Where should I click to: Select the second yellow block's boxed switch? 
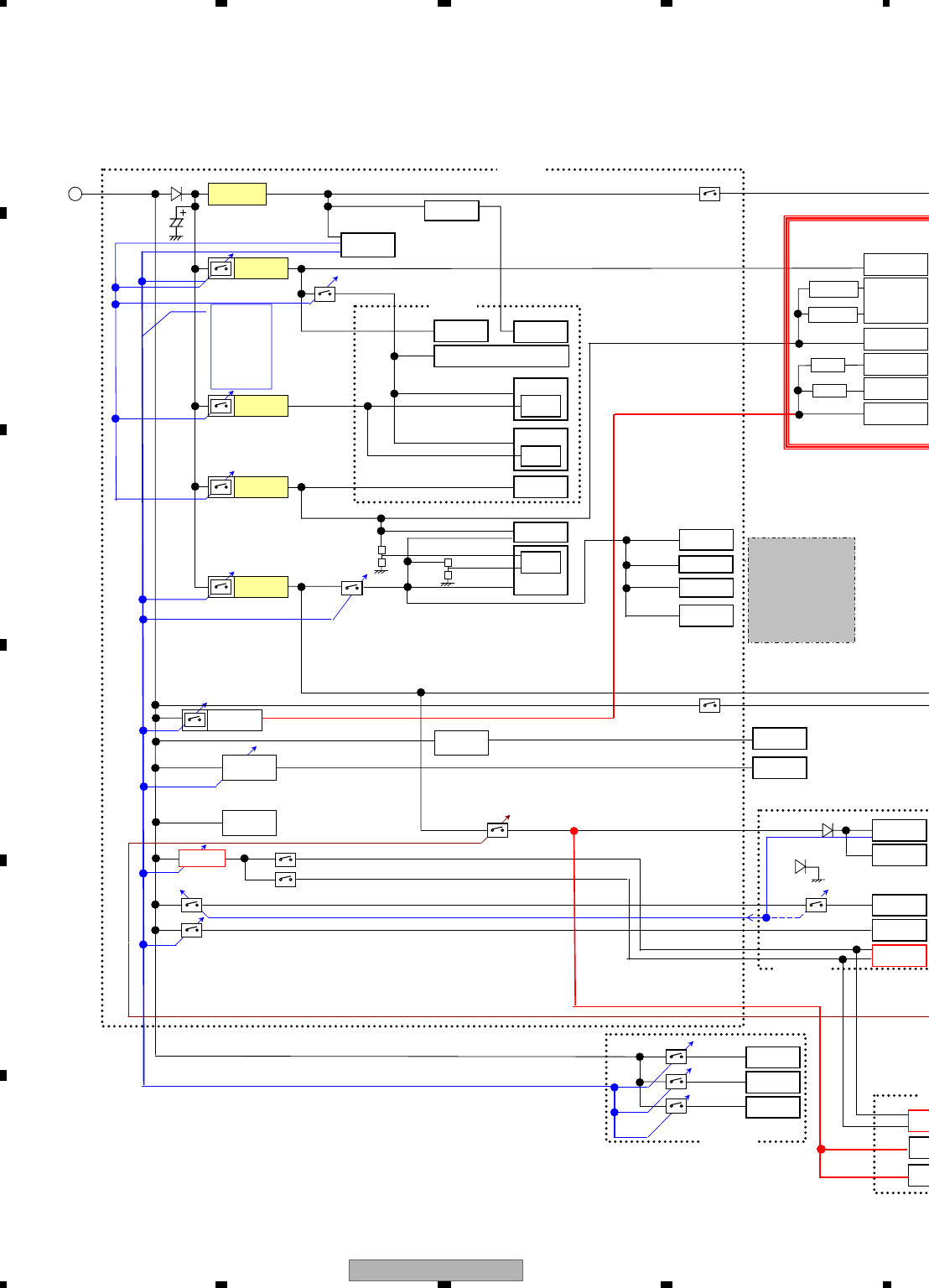coord(221,406)
